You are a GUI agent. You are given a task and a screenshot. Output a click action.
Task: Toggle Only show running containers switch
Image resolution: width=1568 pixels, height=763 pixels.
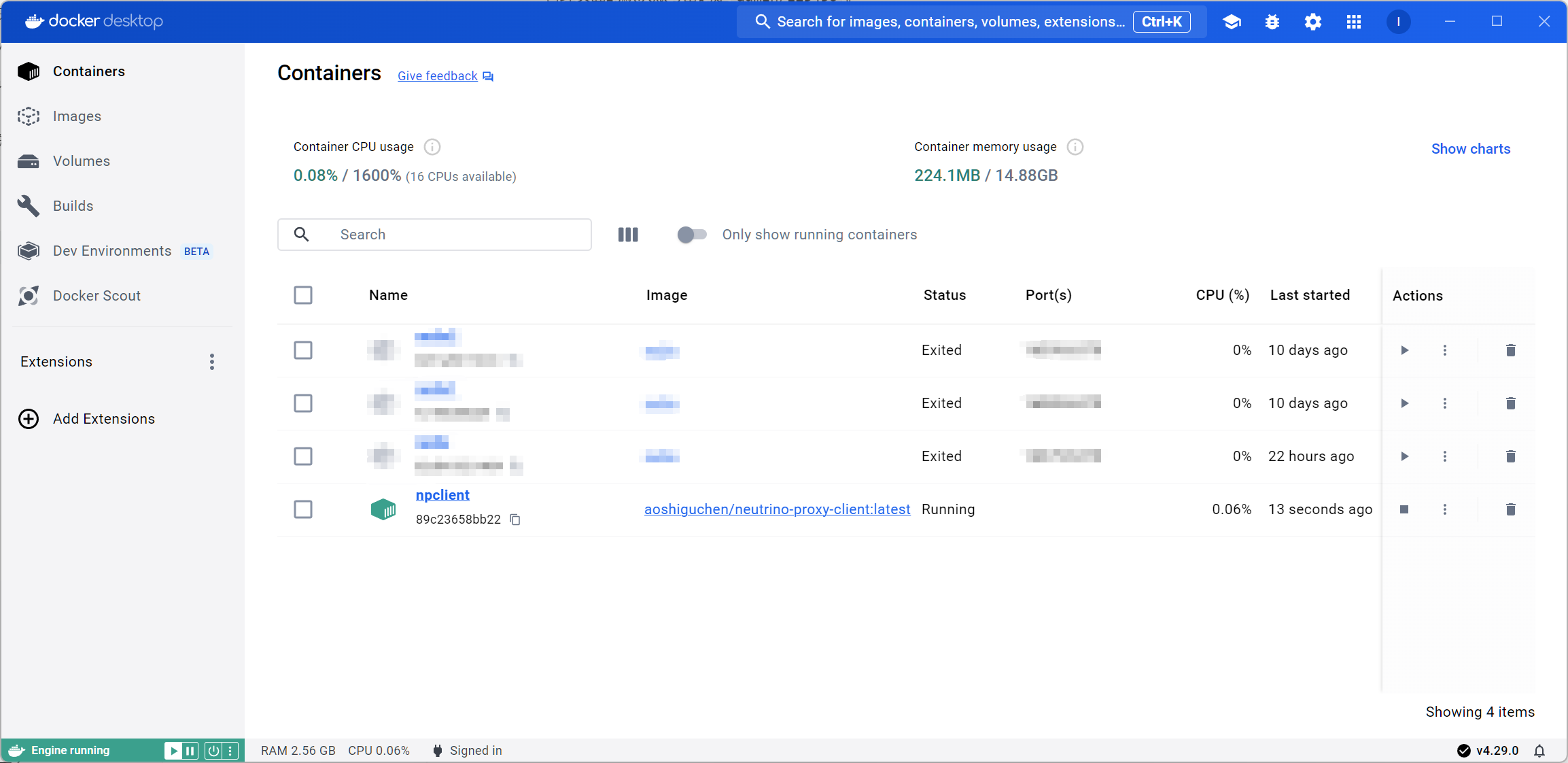(692, 235)
